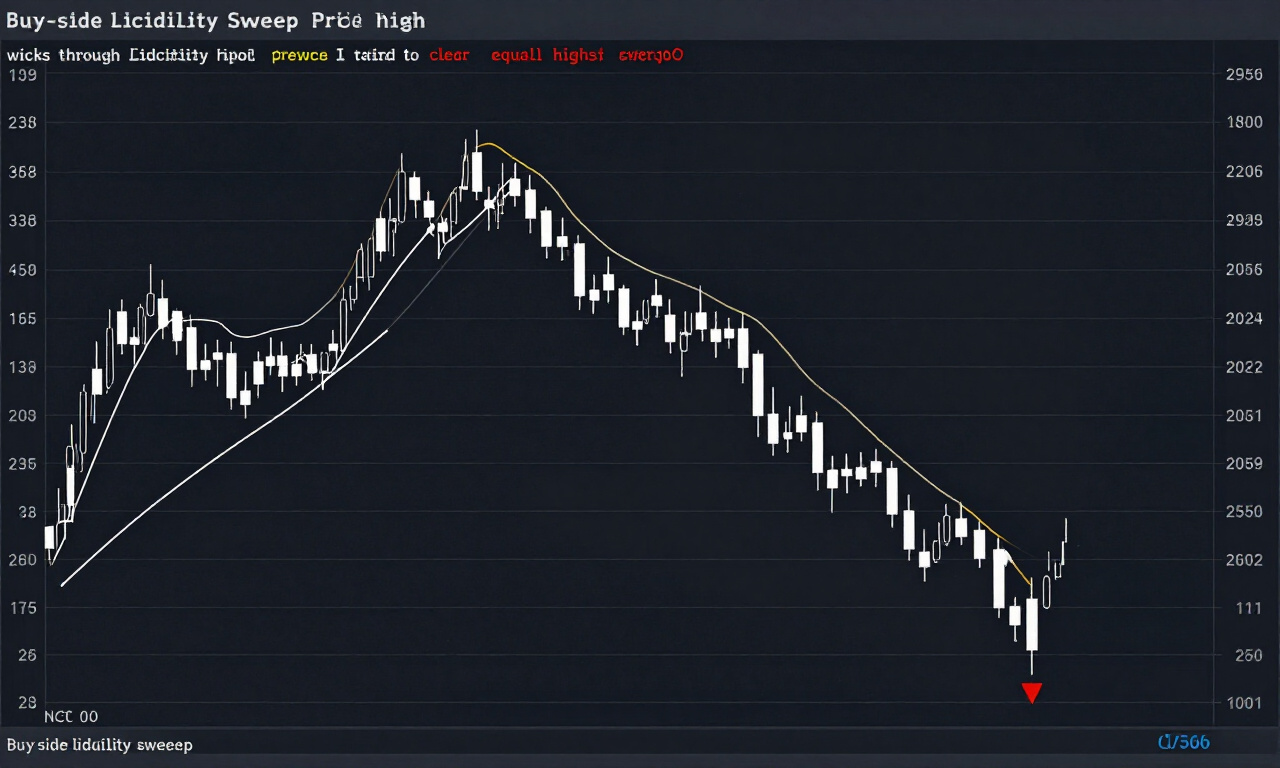Viewport: 1280px width, 768px height.
Task: Click the red word "clear"
Action: click(449, 55)
